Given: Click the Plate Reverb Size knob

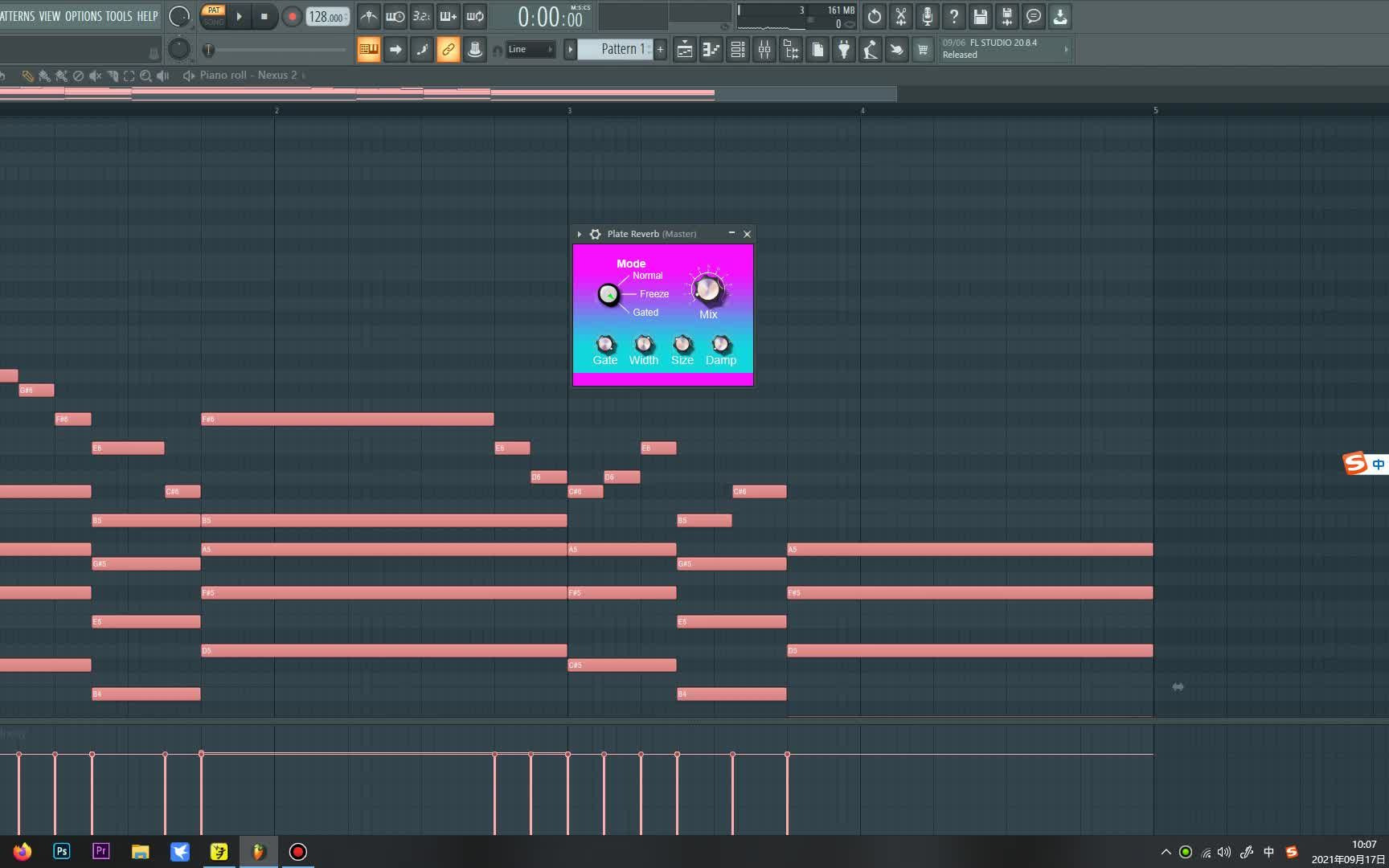Looking at the screenshot, I should pos(682,344).
